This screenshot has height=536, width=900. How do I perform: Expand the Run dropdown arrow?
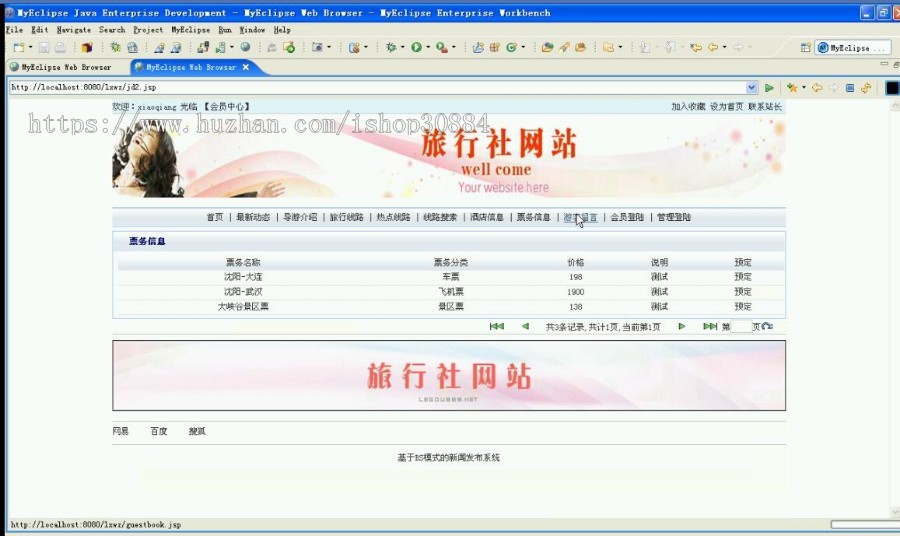[x=428, y=47]
